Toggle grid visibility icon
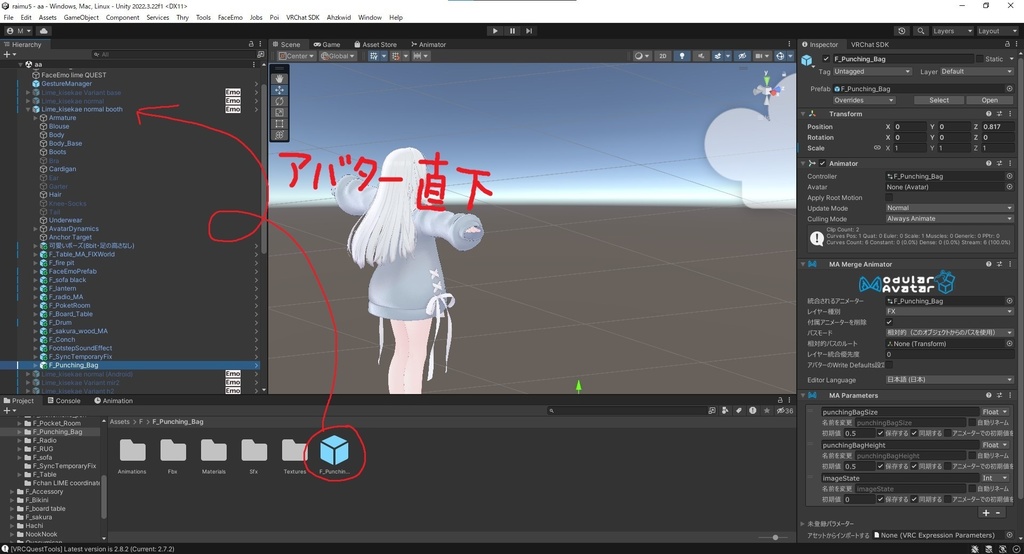 (376, 56)
